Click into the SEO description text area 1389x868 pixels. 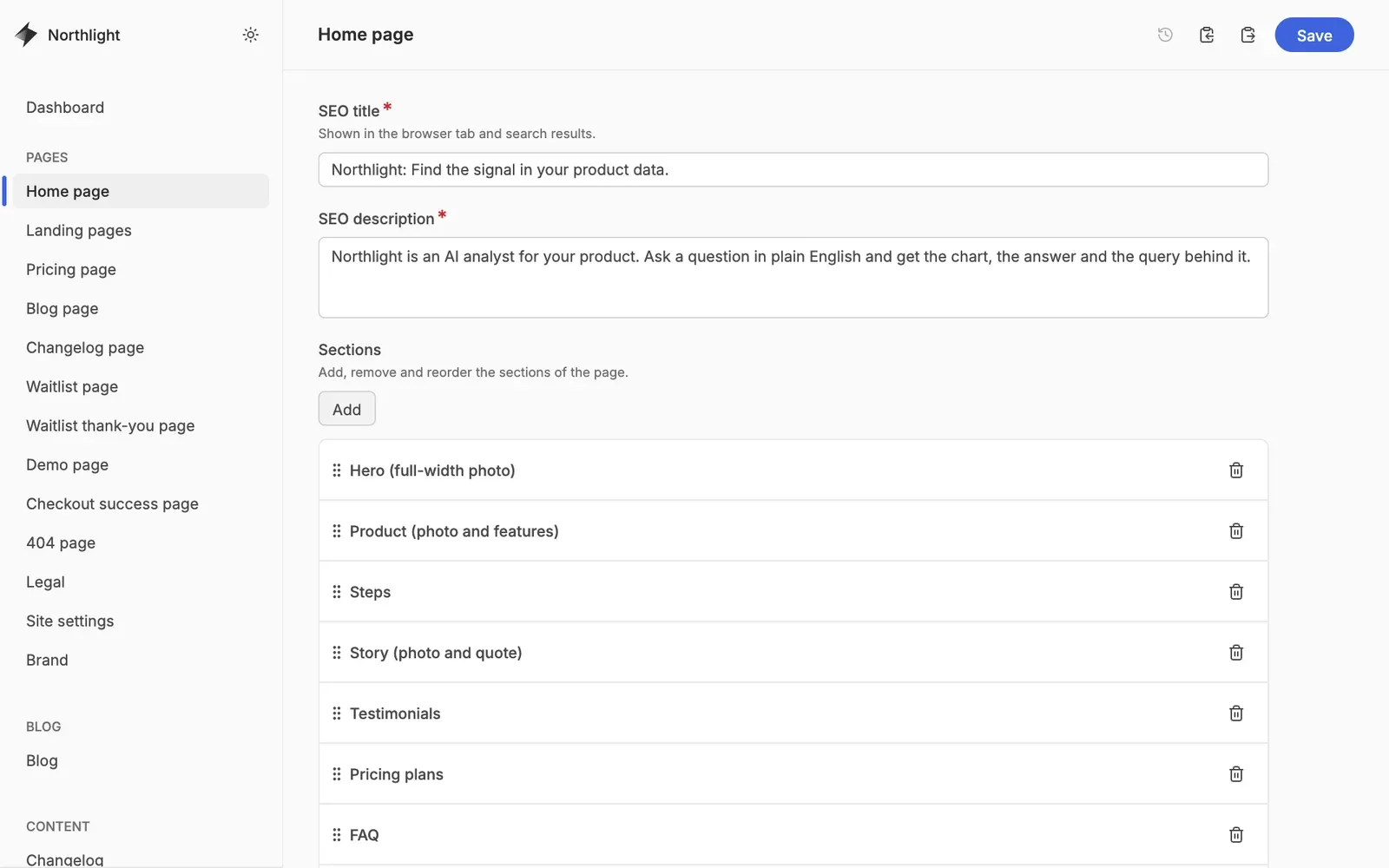click(x=793, y=278)
